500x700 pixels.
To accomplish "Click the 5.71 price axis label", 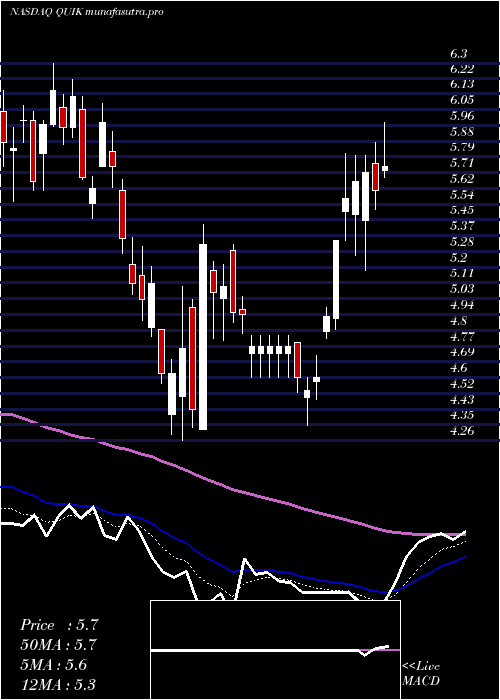I will click(462, 163).
